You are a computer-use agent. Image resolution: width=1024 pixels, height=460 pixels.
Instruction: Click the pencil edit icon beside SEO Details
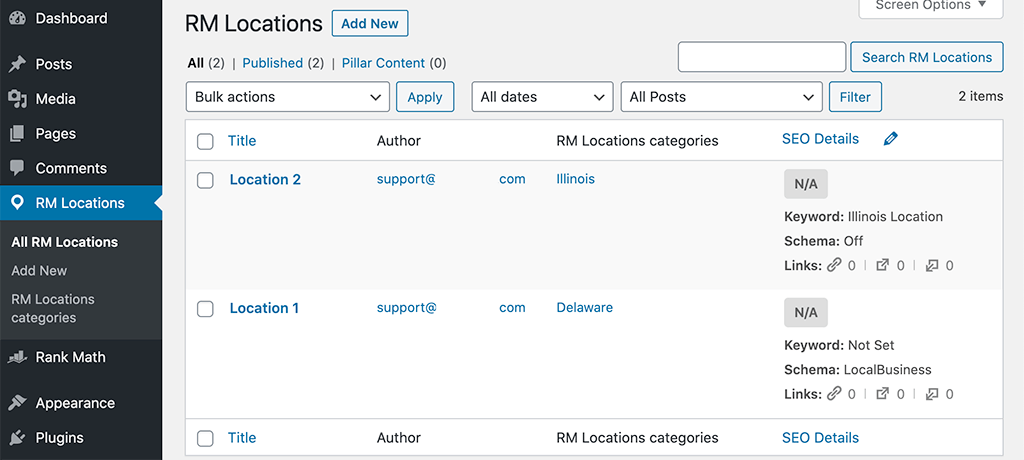click(890, 139)
